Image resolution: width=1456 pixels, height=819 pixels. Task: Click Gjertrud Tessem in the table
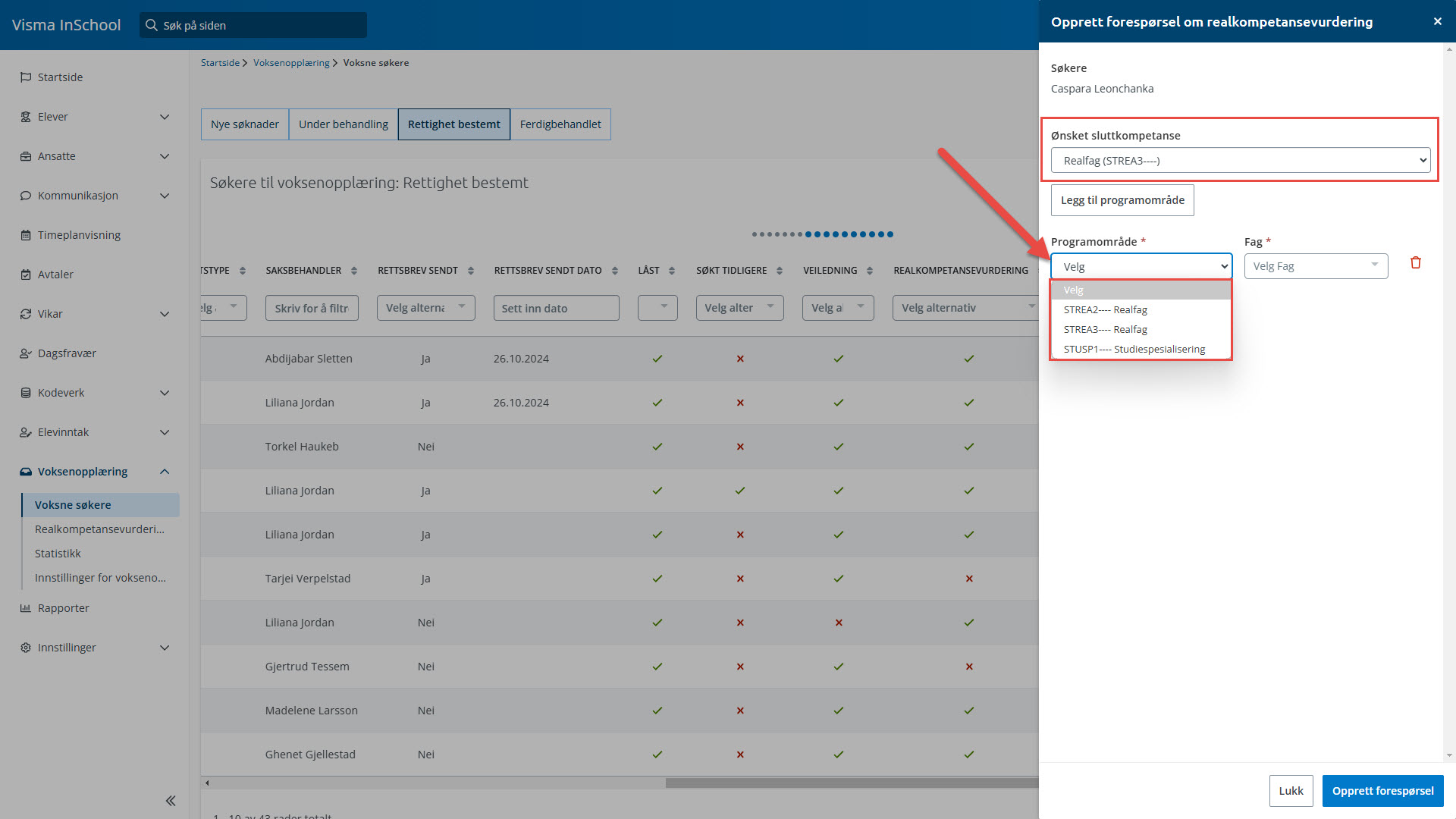[307, 667]
